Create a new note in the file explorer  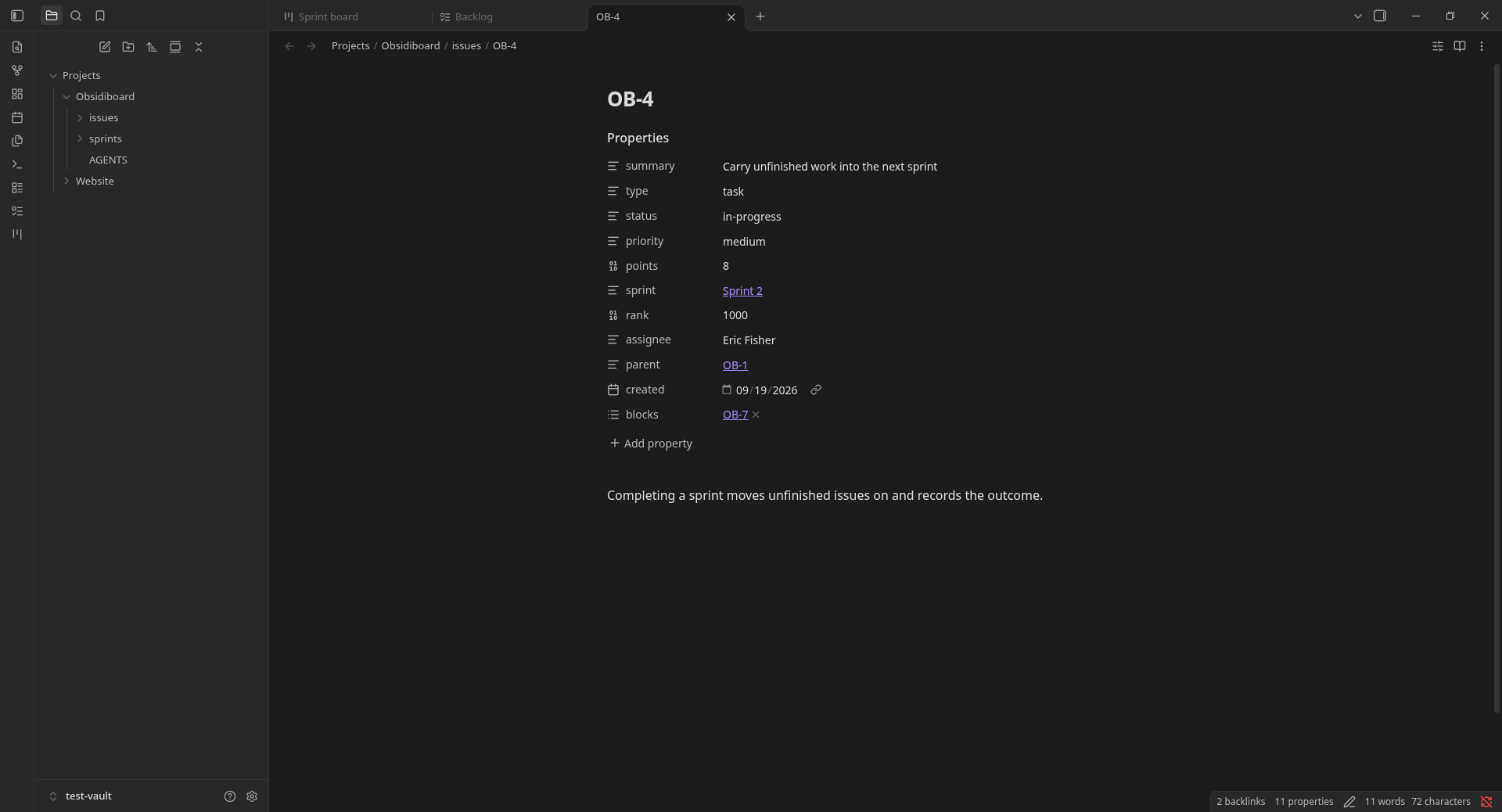coord(105,47)
